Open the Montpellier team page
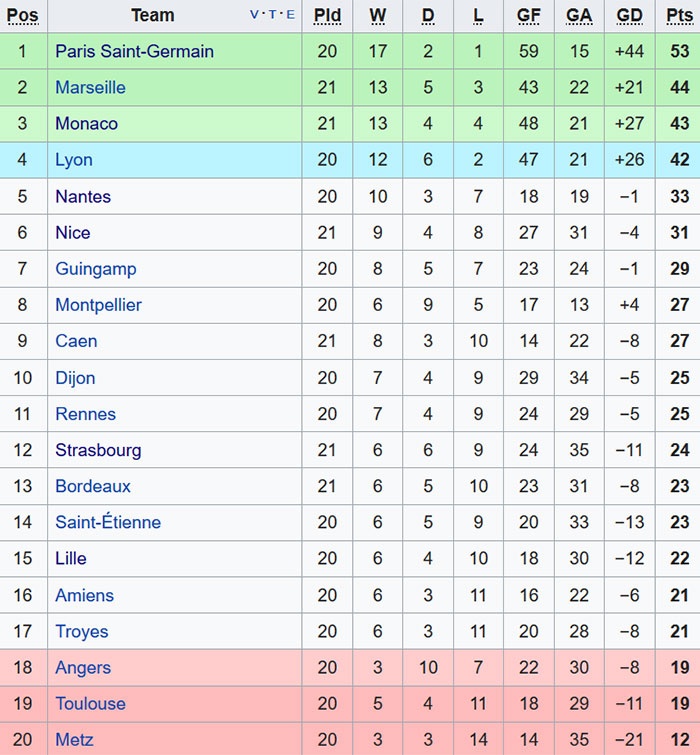The height and width of the screenshot is (755, 700). coord(98,305)
